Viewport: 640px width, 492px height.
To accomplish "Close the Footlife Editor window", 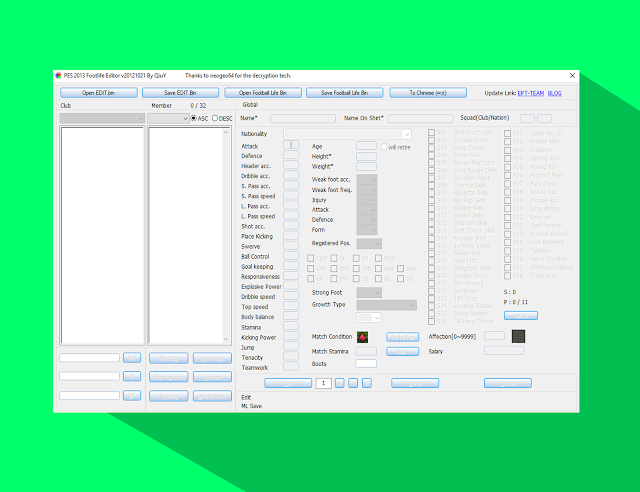I will pyautogui.click(x=572, y=76).
